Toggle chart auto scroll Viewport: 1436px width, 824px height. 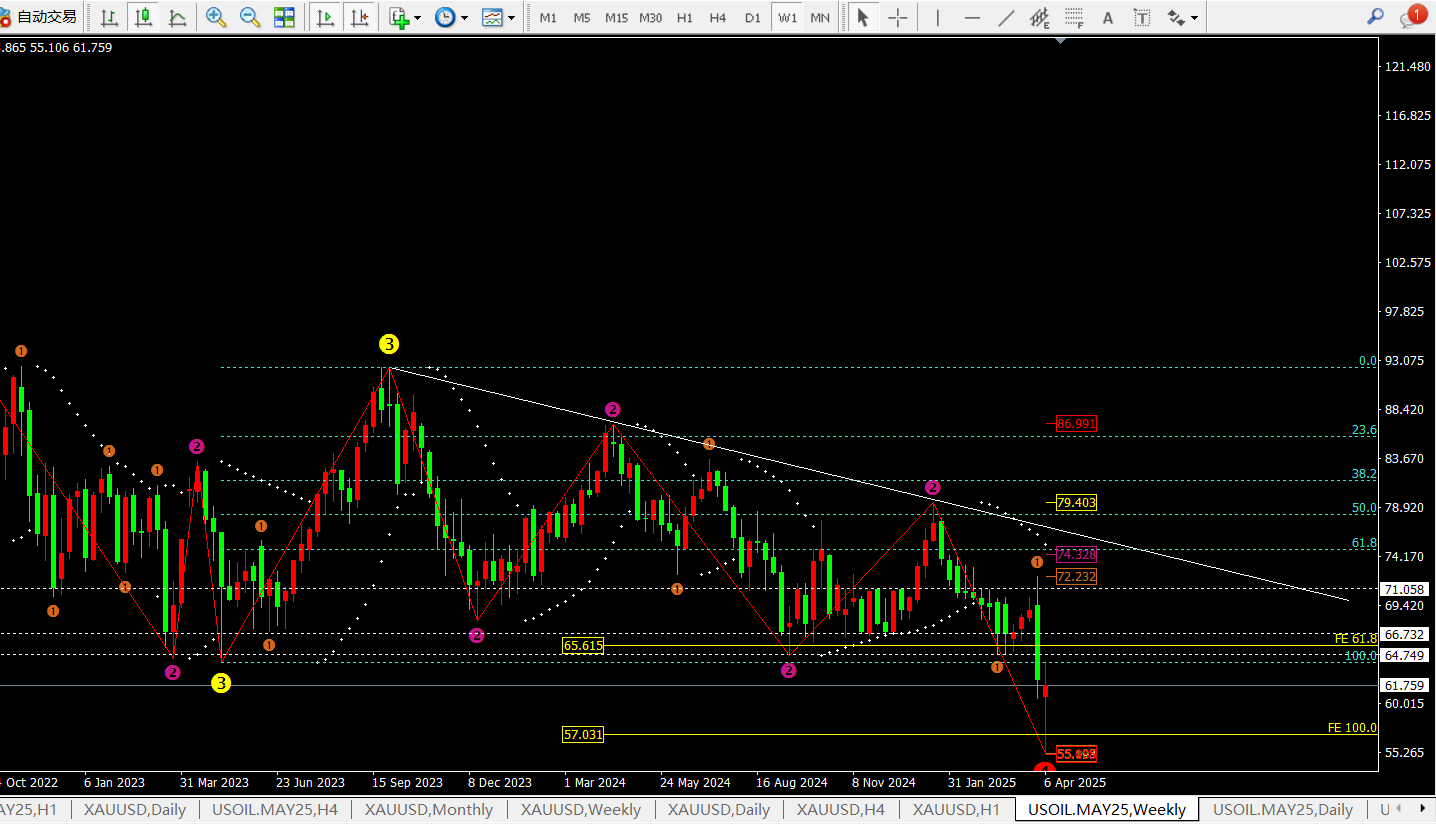325,17
